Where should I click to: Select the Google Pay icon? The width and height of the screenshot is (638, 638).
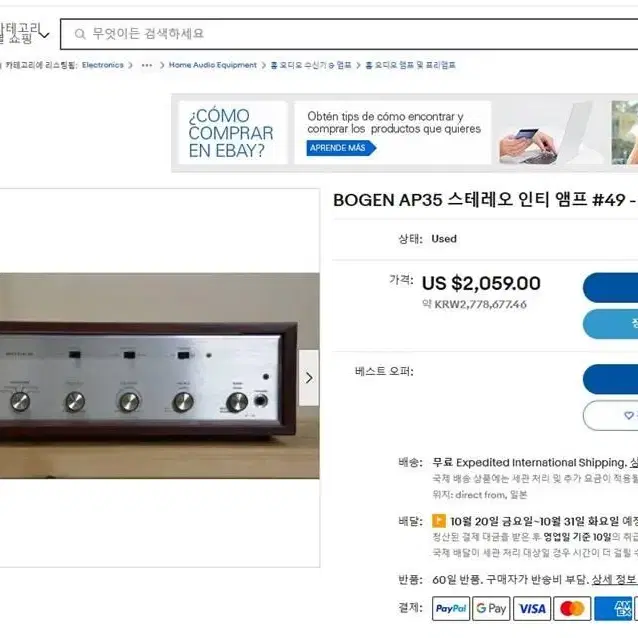click(x=491, y=609)
